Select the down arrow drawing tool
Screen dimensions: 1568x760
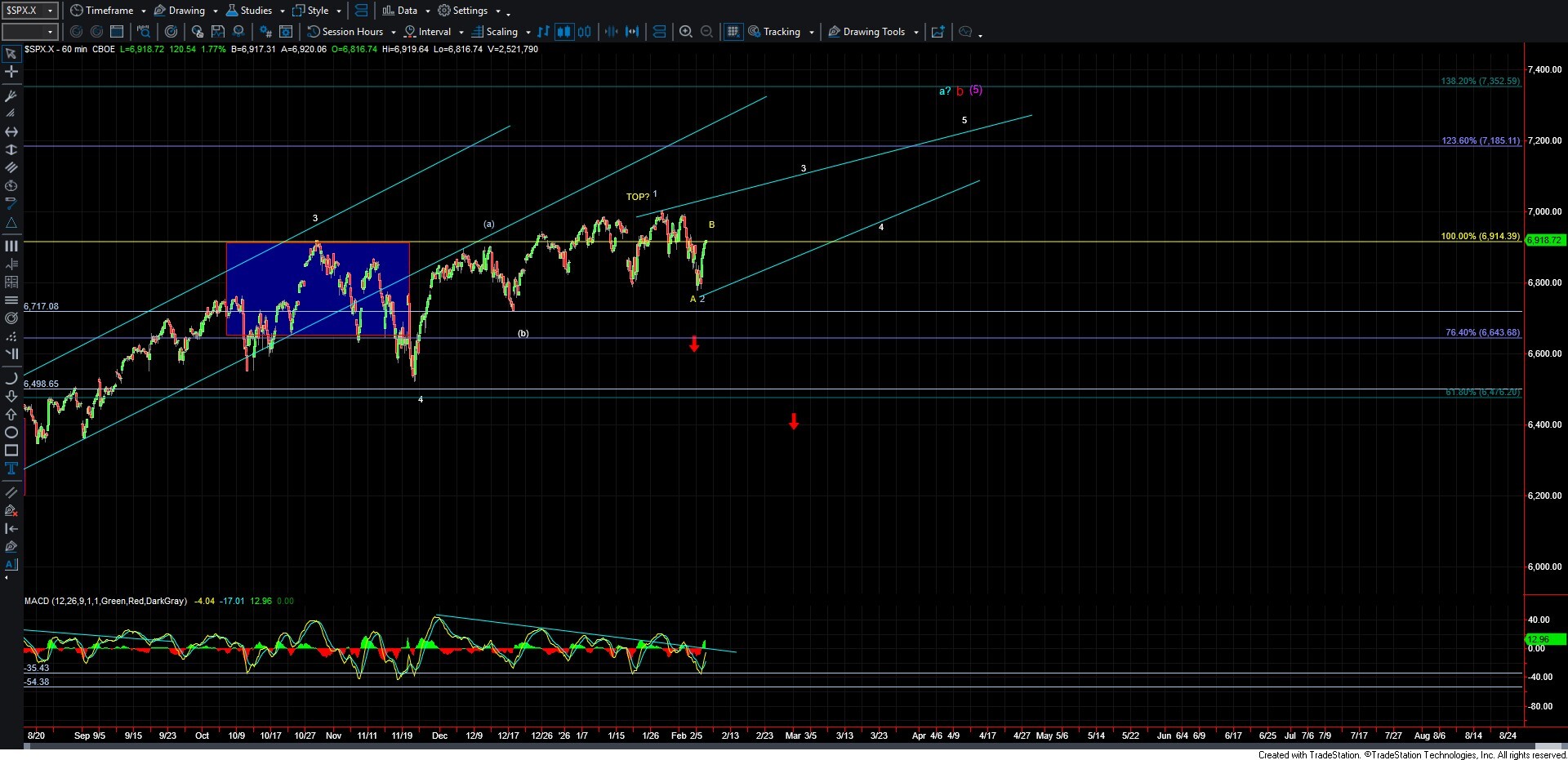click(x=11, y=397)
